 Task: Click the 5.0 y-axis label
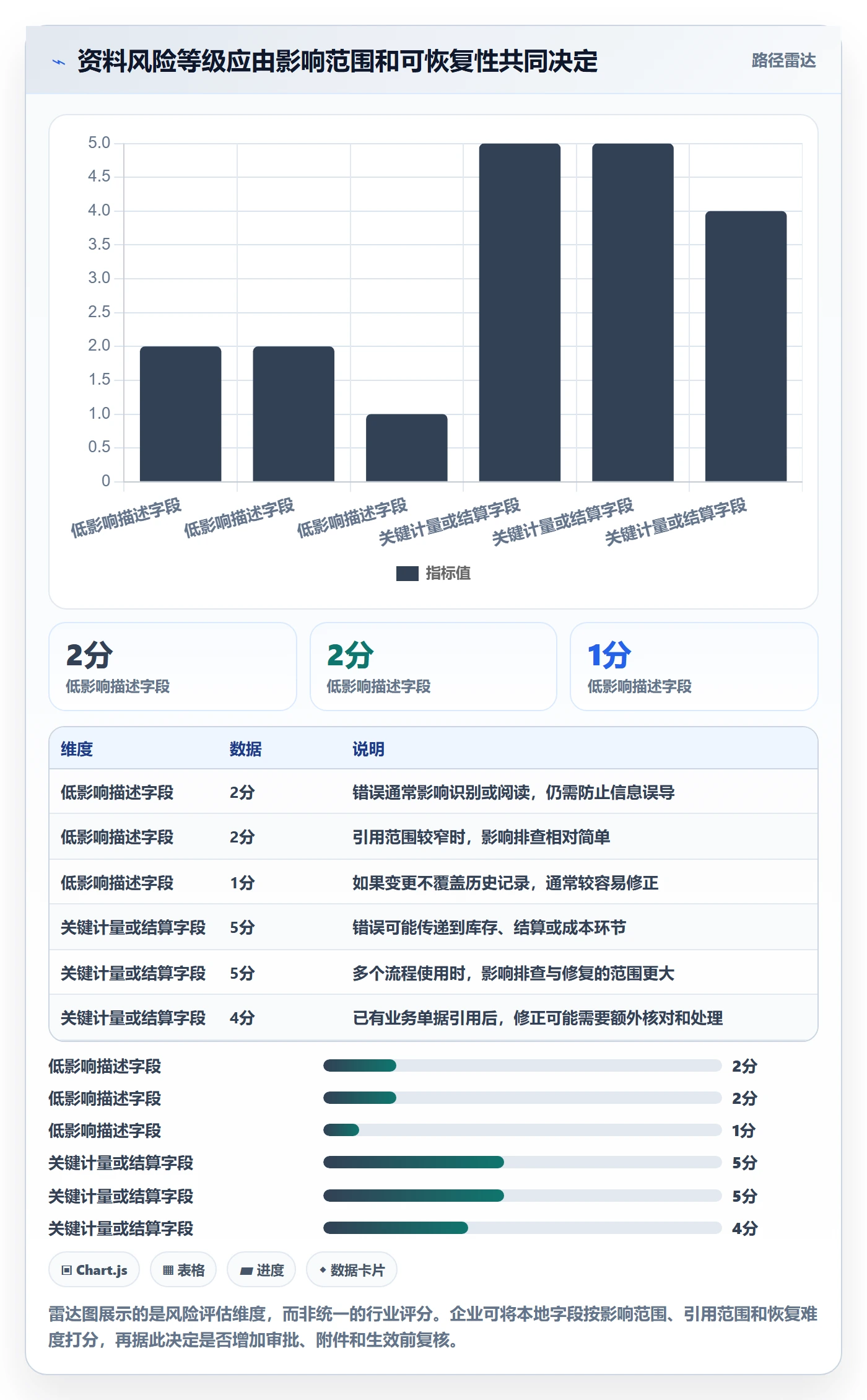[x=99, y=143]
